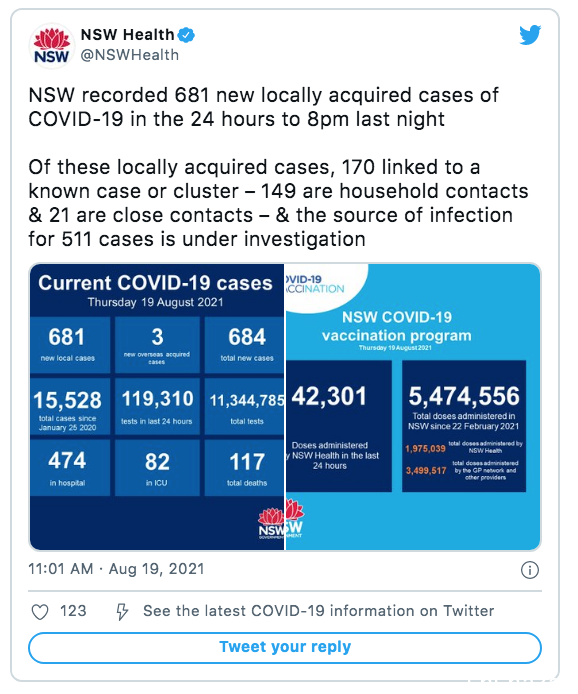Like the tweet with heart icon

point(40,612)
